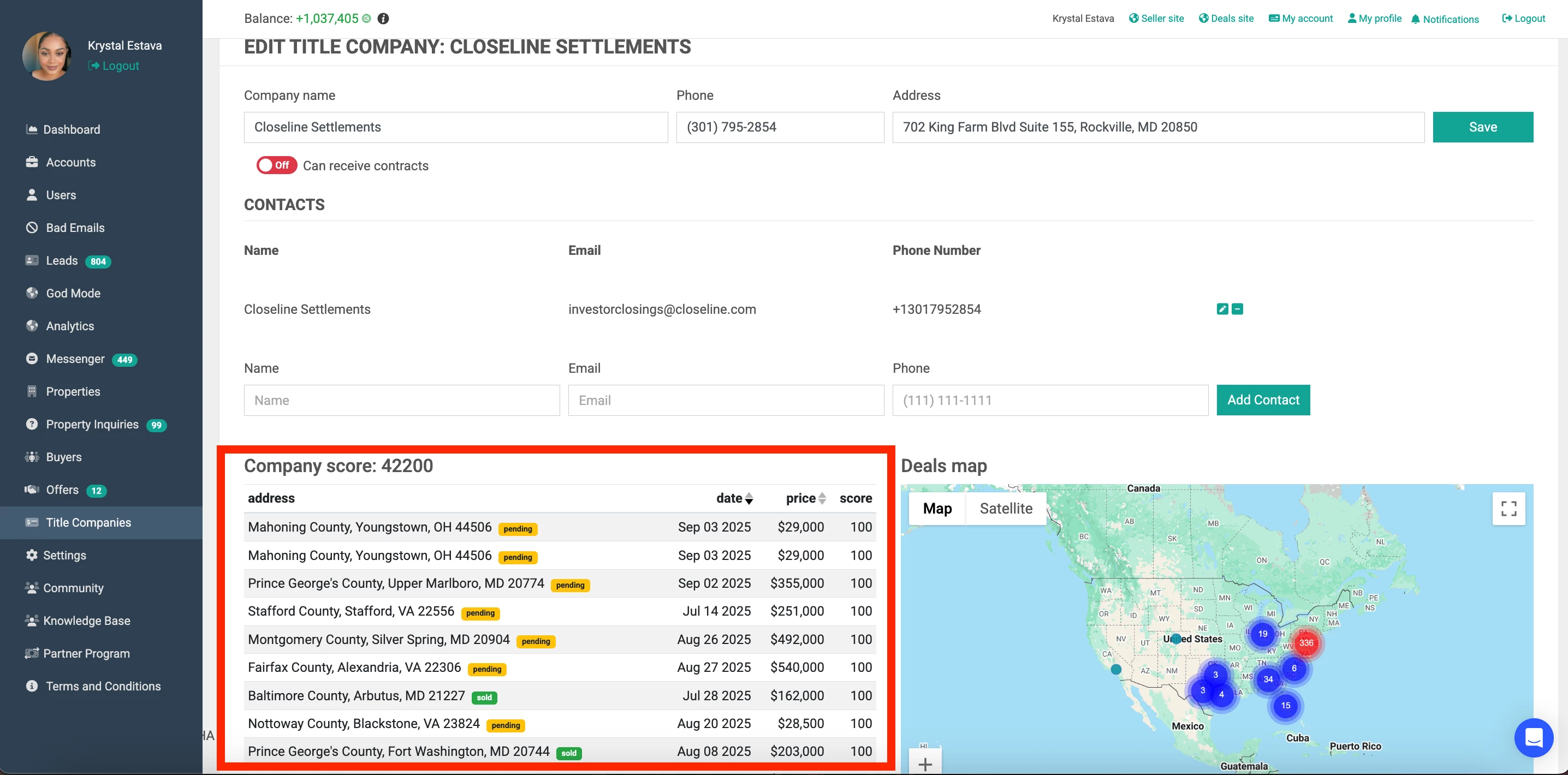Open God Mode in the sidebar
The image size is (1568, 775).
pyautogui.click(x=73, y=293)
